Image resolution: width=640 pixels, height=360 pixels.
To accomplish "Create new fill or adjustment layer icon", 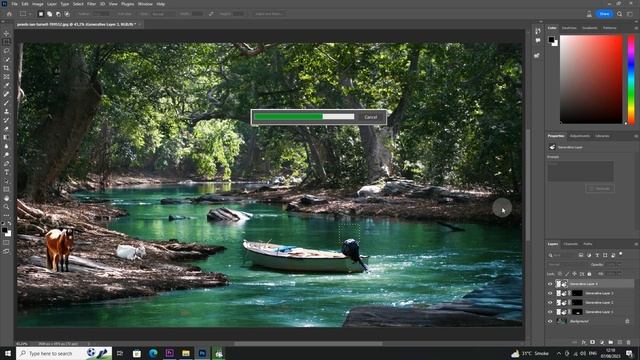I will [602, 342].
